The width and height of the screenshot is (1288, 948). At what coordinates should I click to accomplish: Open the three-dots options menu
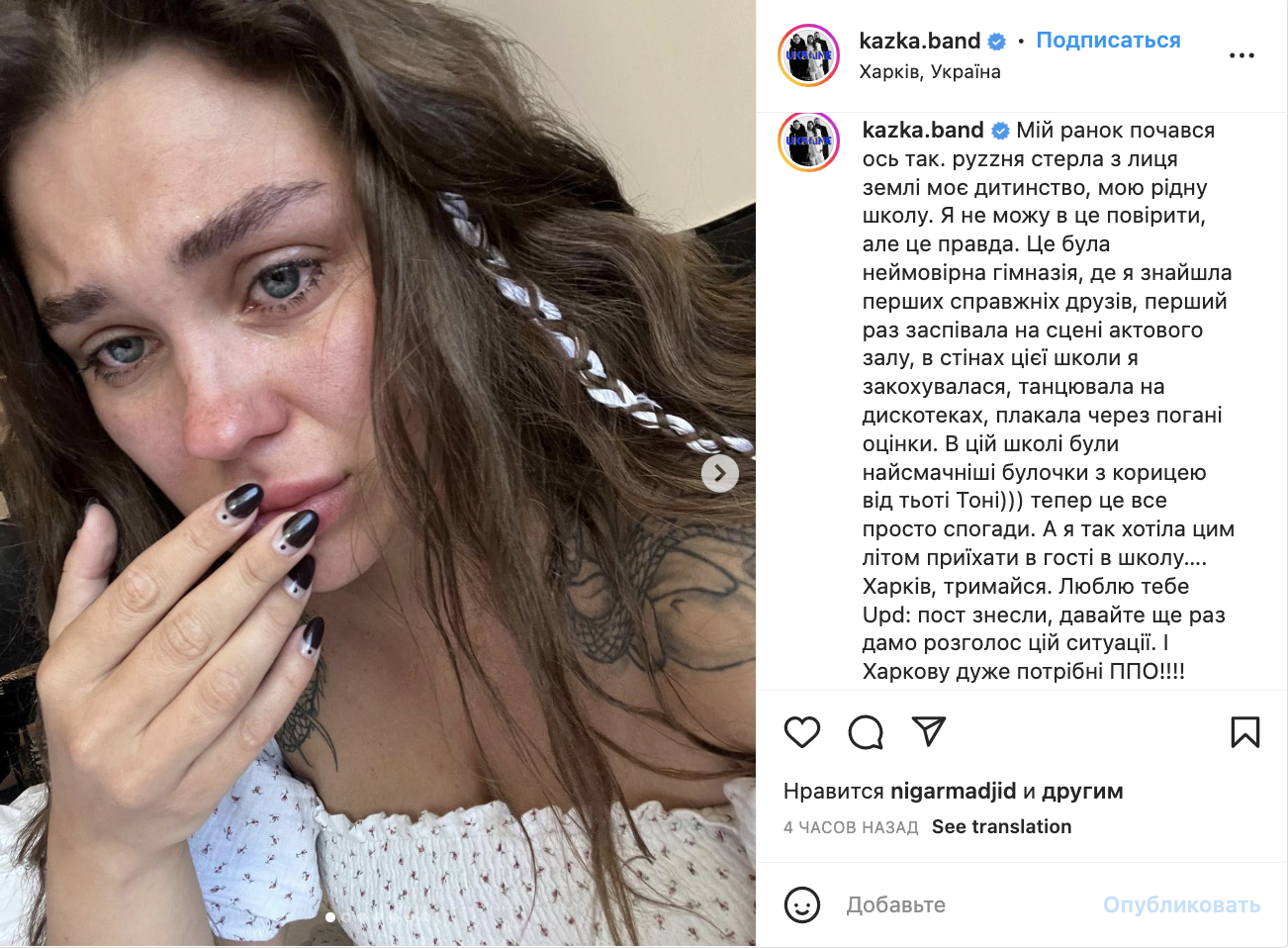pos(1242,55)
